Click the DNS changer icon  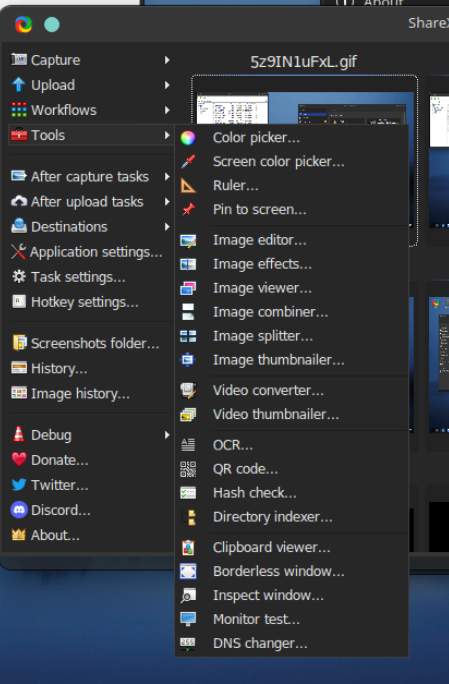tap(188, 643)
